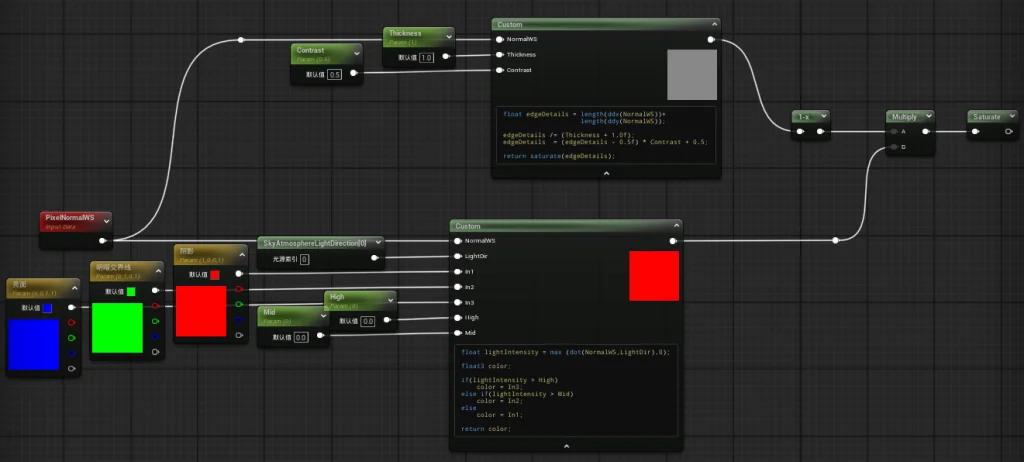This screenshot has width=1024, height=462.
Task: Open the small green default swatch on 明暗交界线
Action: [131, 291]
